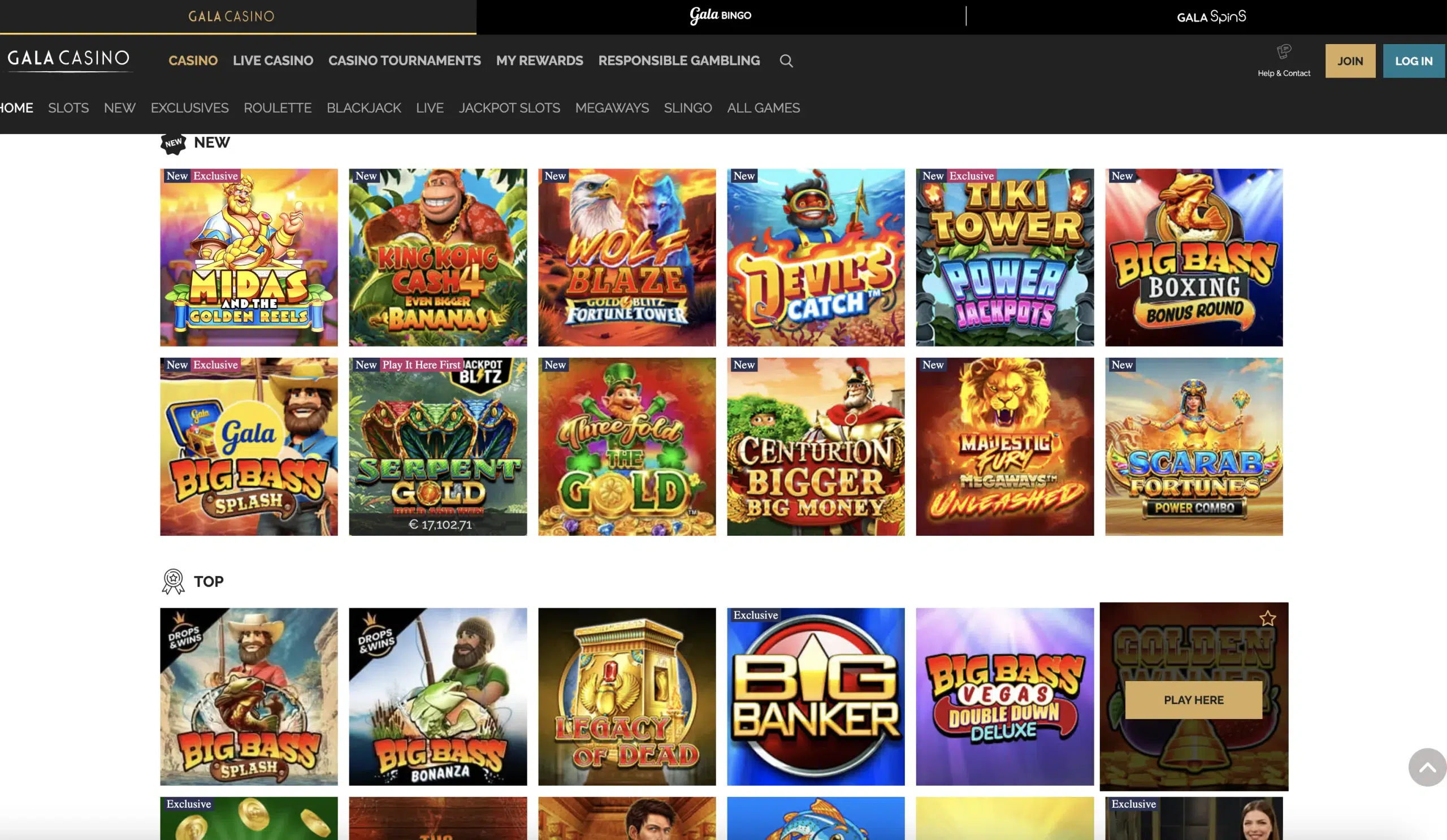The image size is (1447, 840).
Task: Open Devil's Catch game tile
Action: pyautogui.click(x=816, y=257)
